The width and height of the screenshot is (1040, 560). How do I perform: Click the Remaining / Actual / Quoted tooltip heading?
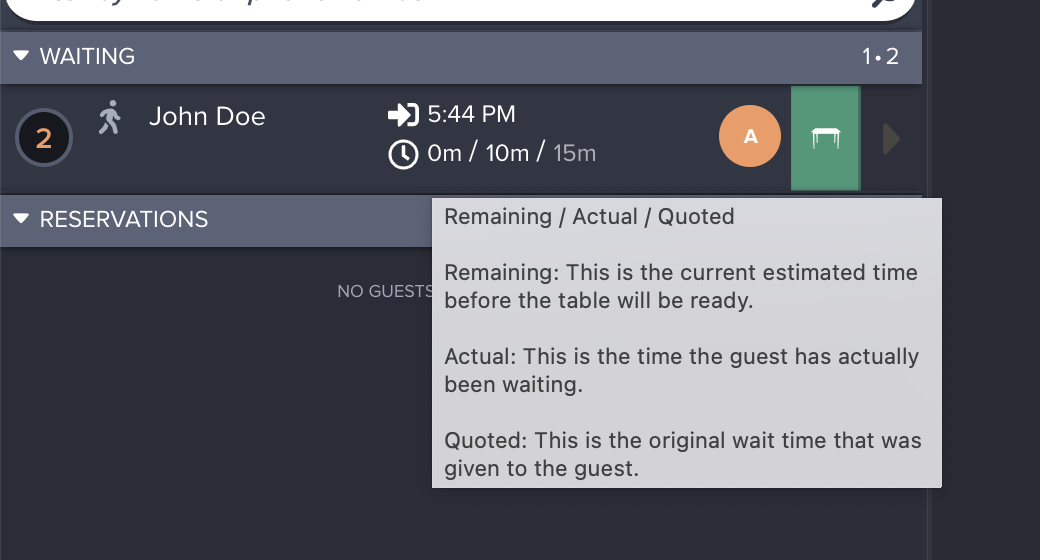pyautogui.click(x=589, y=217)
